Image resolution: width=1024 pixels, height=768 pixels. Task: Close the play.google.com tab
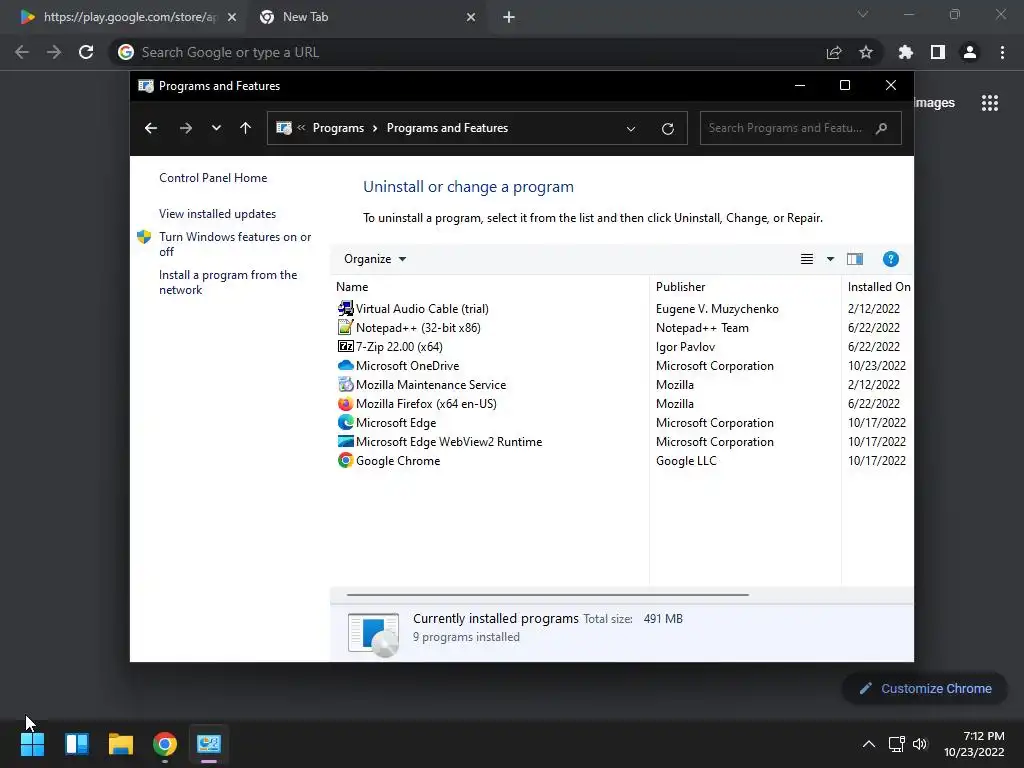[232, 17]
